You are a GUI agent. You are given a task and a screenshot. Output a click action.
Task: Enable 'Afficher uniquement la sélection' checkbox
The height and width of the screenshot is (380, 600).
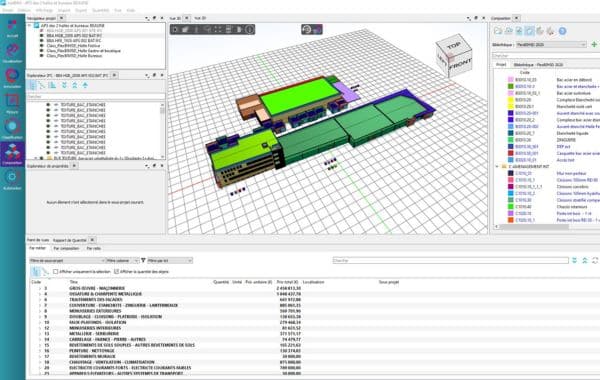click(55, 271)
